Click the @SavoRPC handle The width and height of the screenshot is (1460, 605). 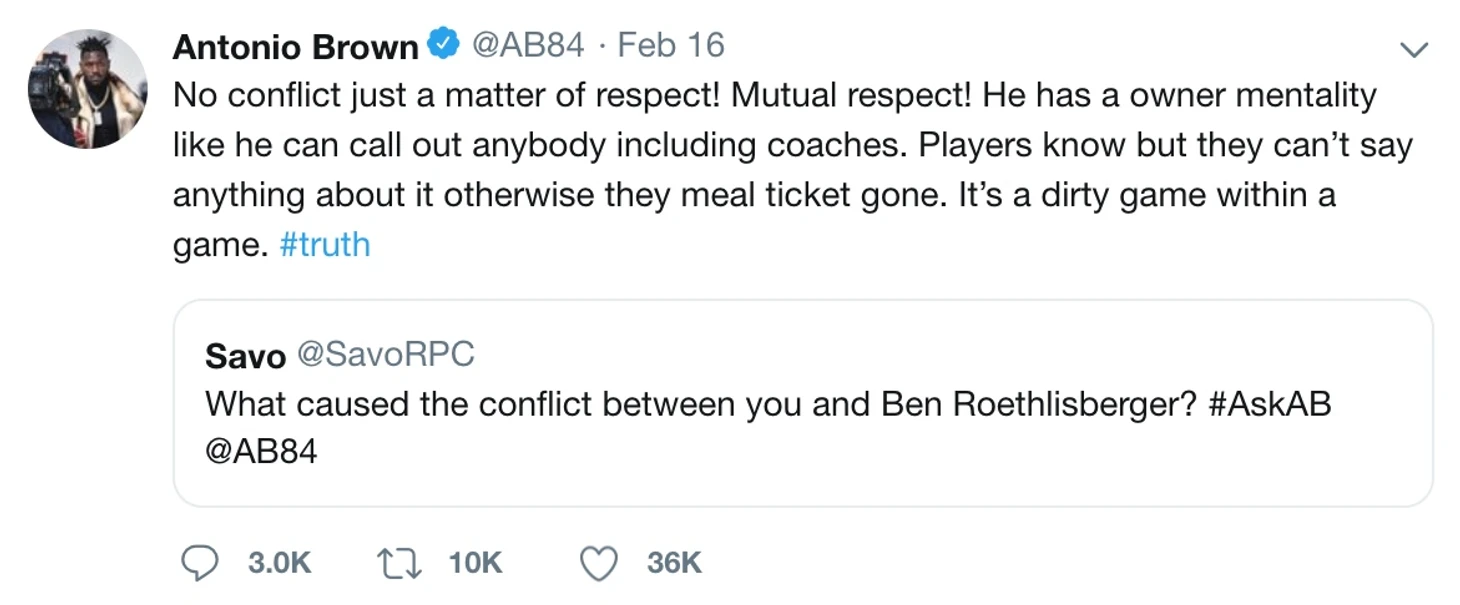tap(385, 354)
